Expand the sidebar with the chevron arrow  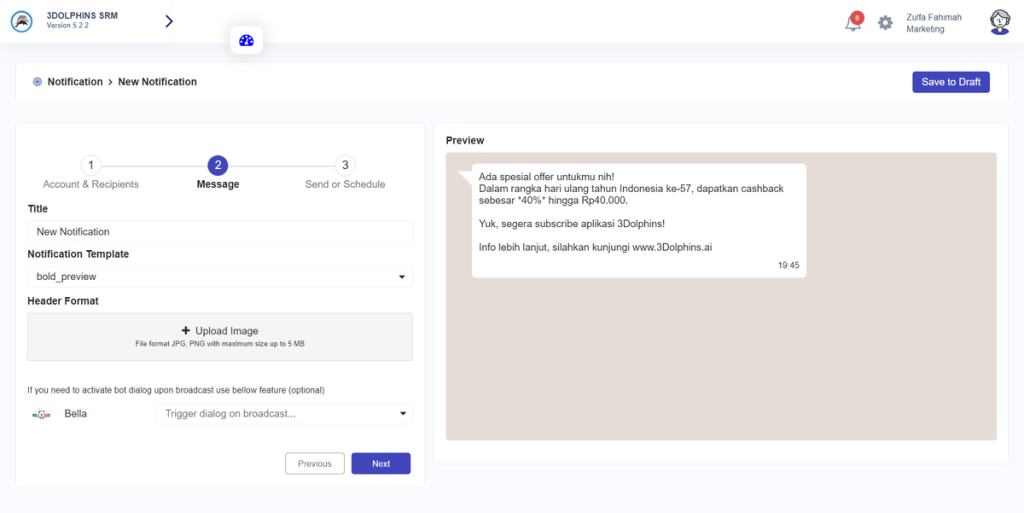pos(169,21)
